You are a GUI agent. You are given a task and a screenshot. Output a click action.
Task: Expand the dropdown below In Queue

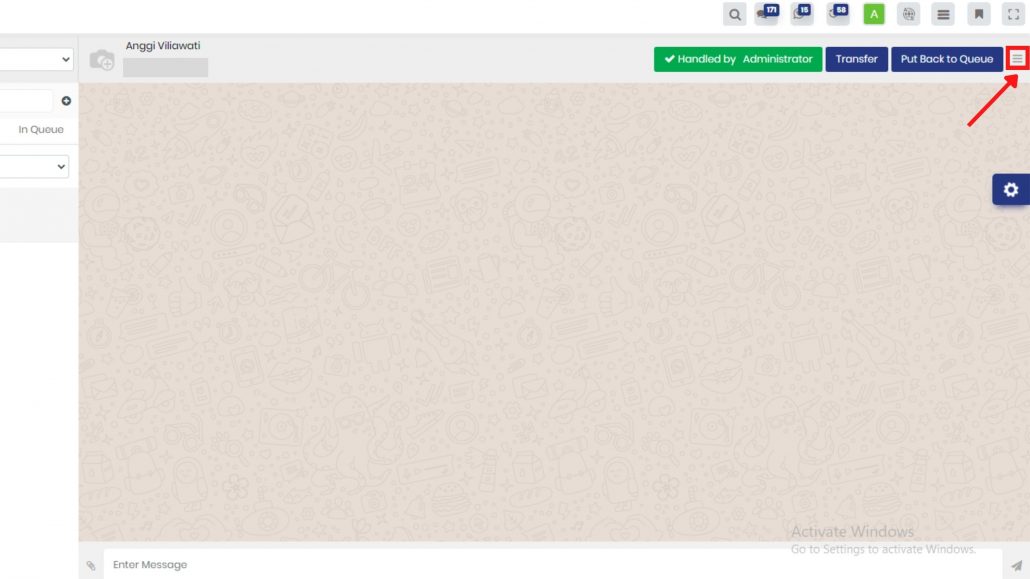coord(34,166)
